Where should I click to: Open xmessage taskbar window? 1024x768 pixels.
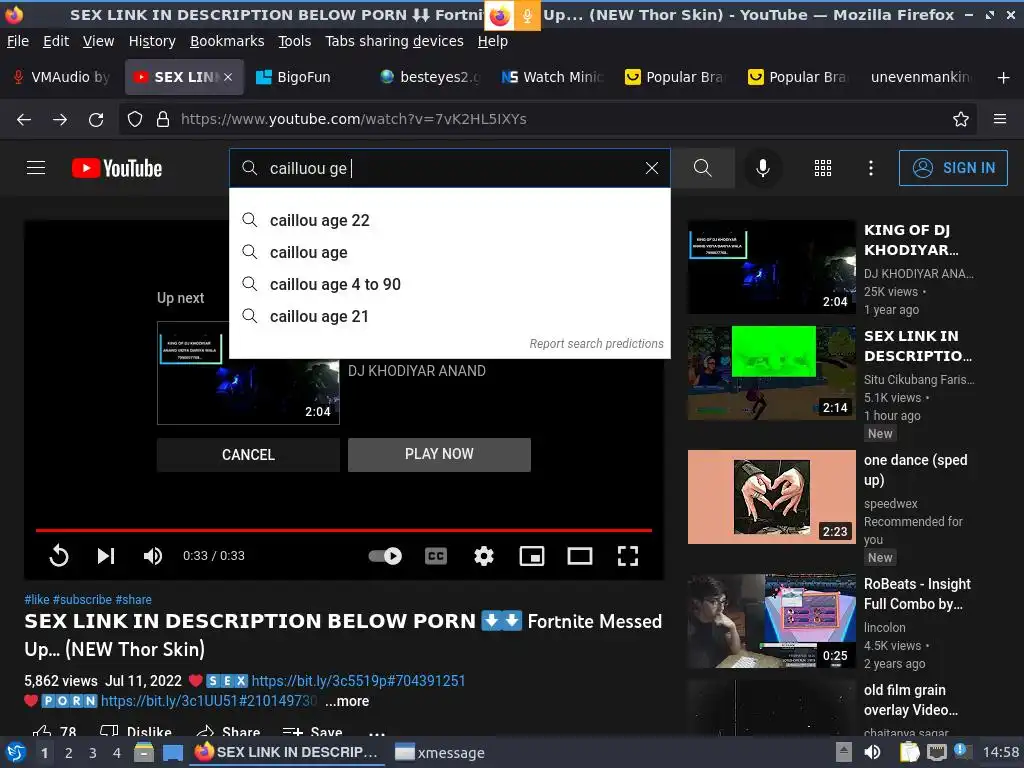[440, 753]
